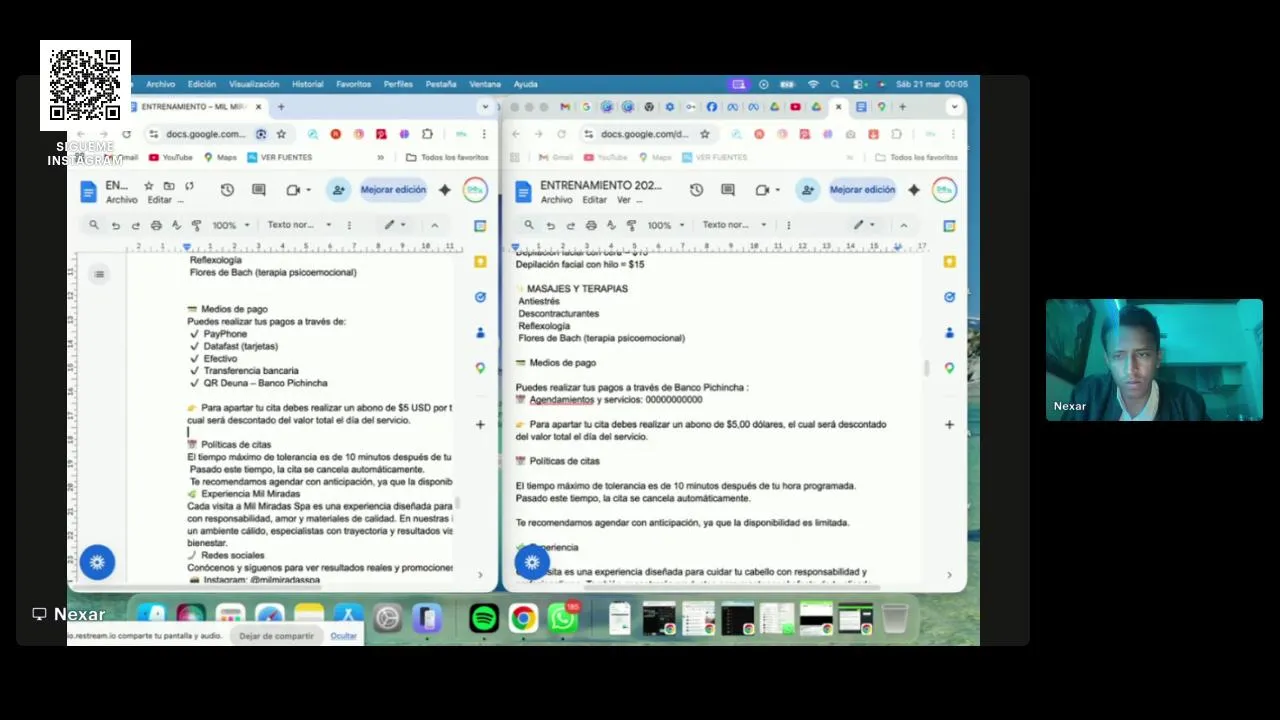1280x720 pixels.
Task: Select paint format in right Docs toolbar
Action: pyautogui.click(x=631, y=225)
